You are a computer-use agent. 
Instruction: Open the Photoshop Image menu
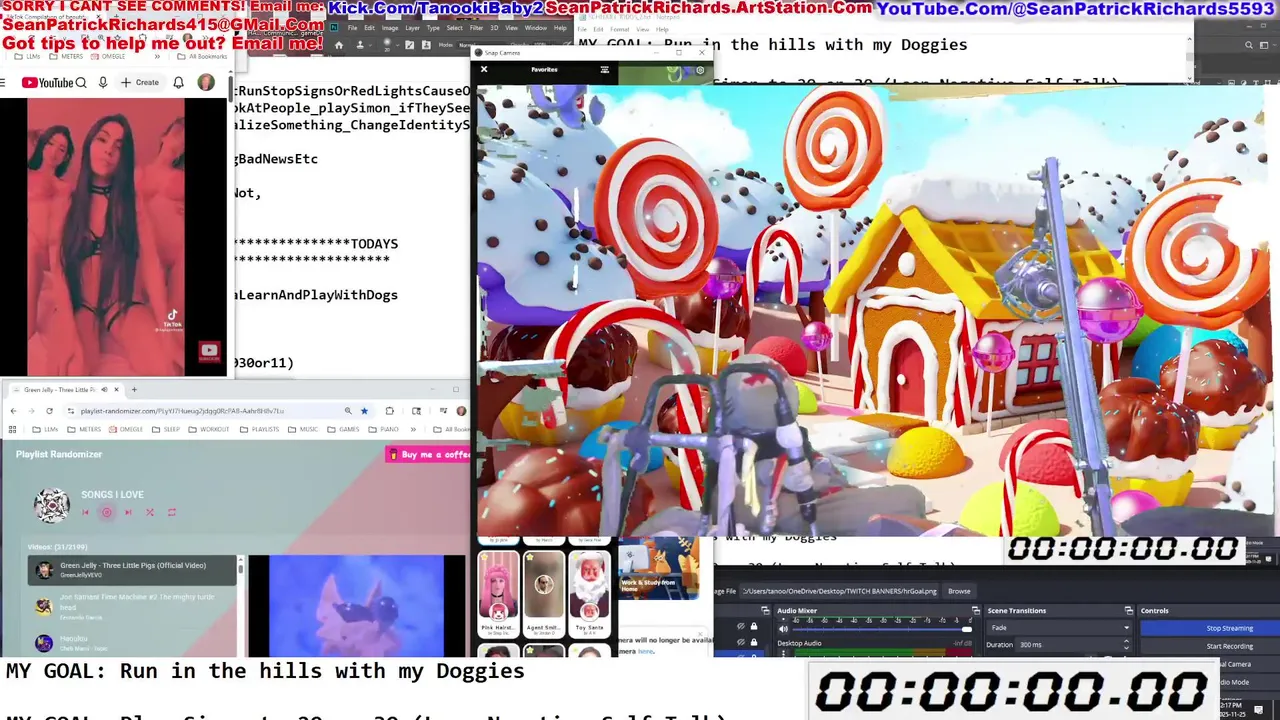[x=390, y=28]
